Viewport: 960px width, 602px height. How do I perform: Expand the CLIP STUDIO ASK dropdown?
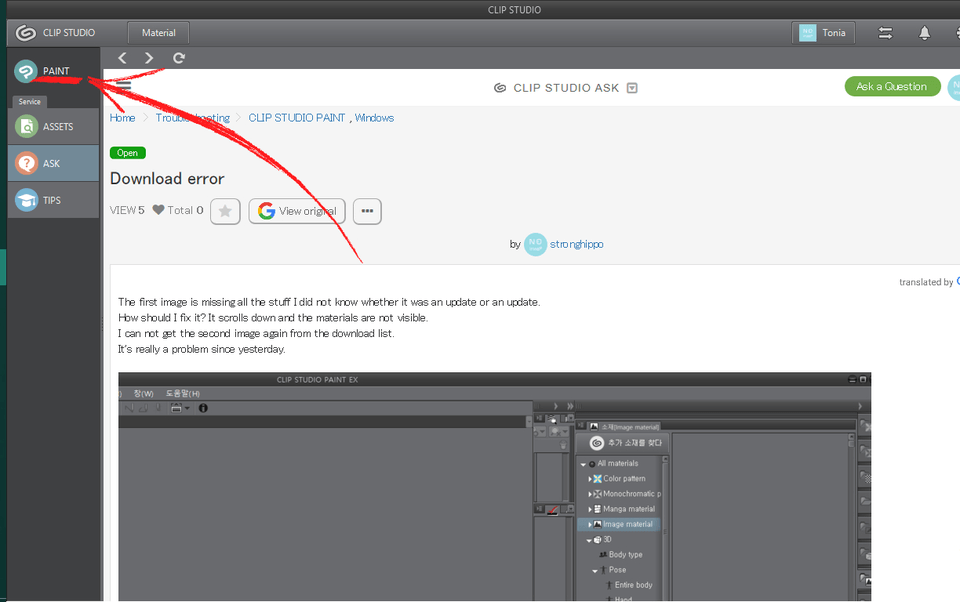[632, 88]
